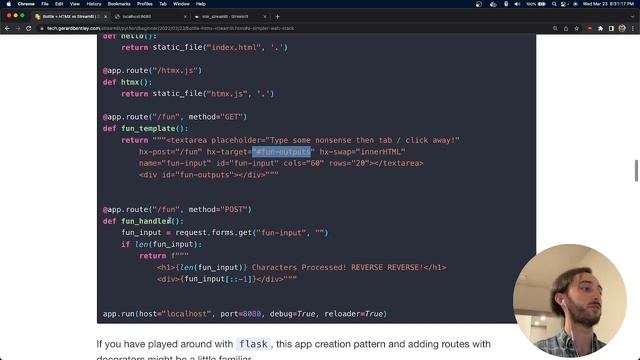Click the inline "flask" code word

click(253, 344)
